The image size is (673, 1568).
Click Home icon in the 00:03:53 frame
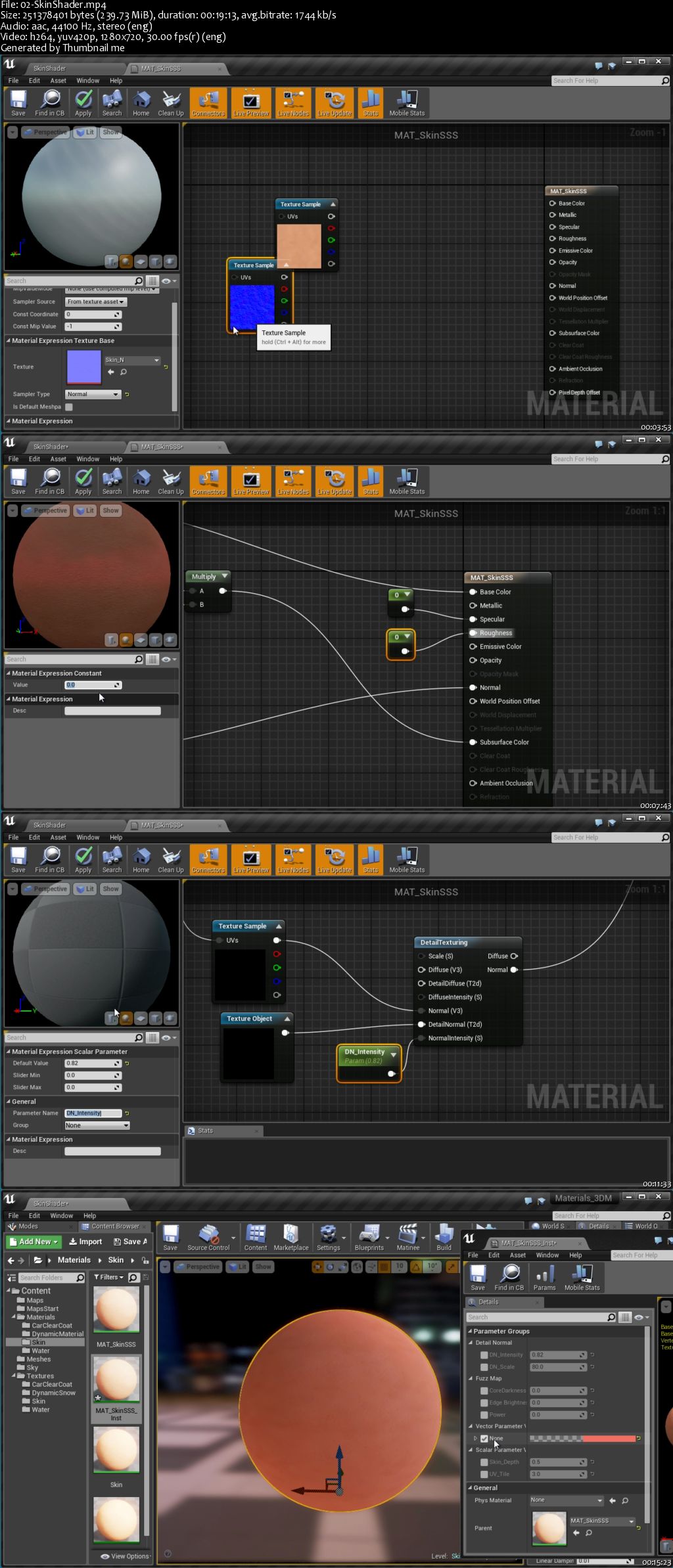[141, 103]
